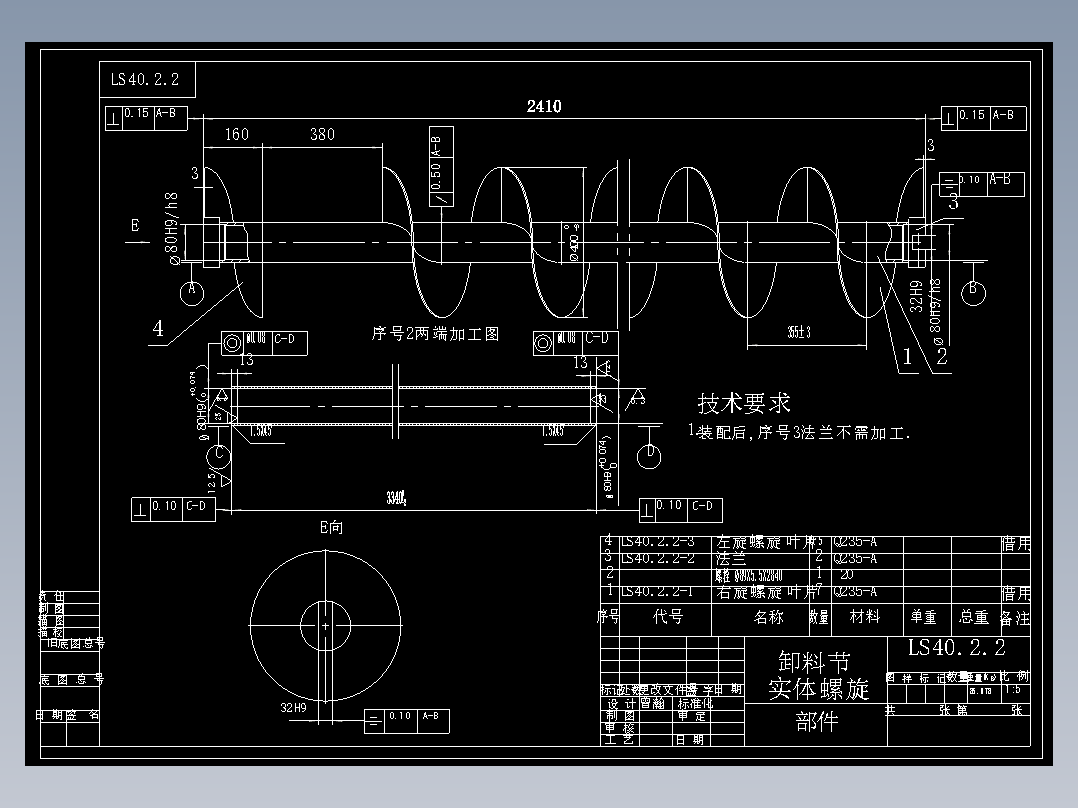Select the 技术要求 heading text
1078x808 pixels.
pyautogui.click(x=745, y=402)
